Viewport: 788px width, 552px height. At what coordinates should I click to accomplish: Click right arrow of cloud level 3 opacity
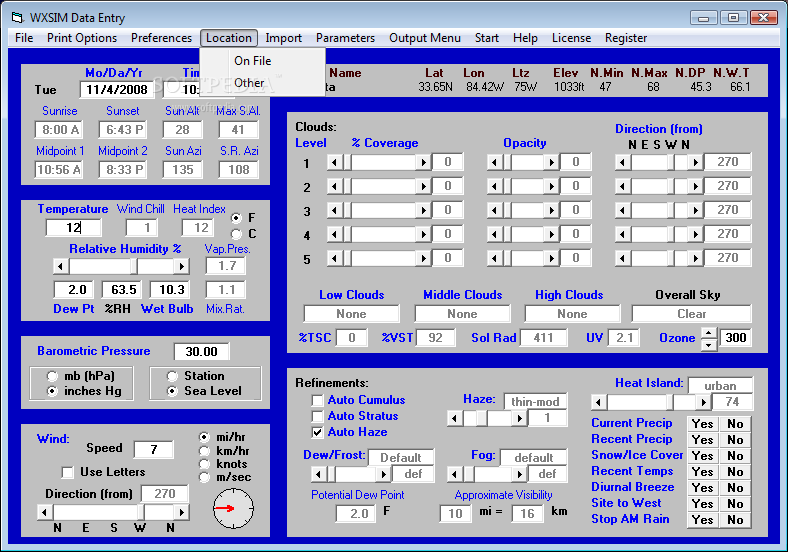(552, 210)
